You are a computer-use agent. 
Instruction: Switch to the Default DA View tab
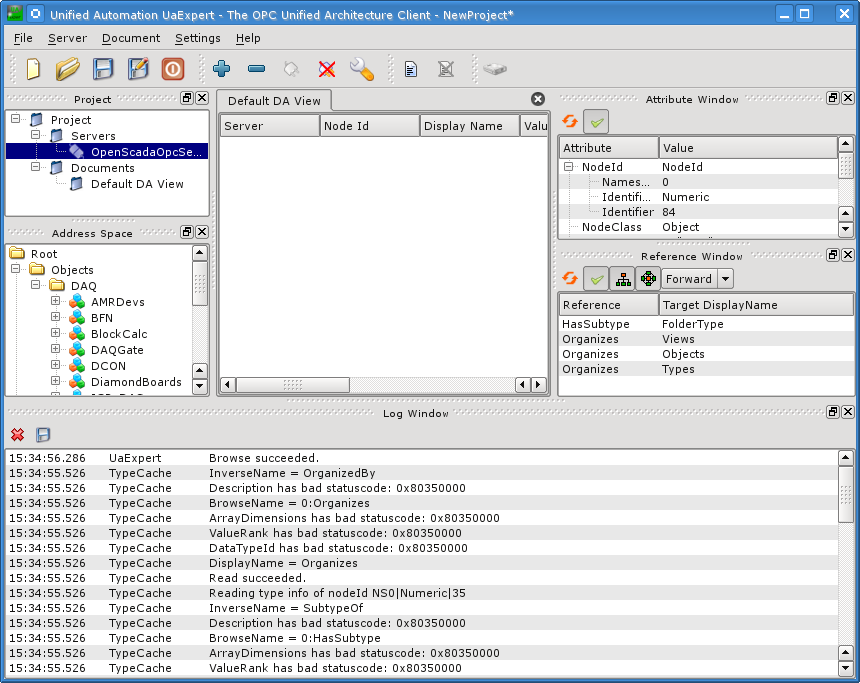tap(274, 101)
